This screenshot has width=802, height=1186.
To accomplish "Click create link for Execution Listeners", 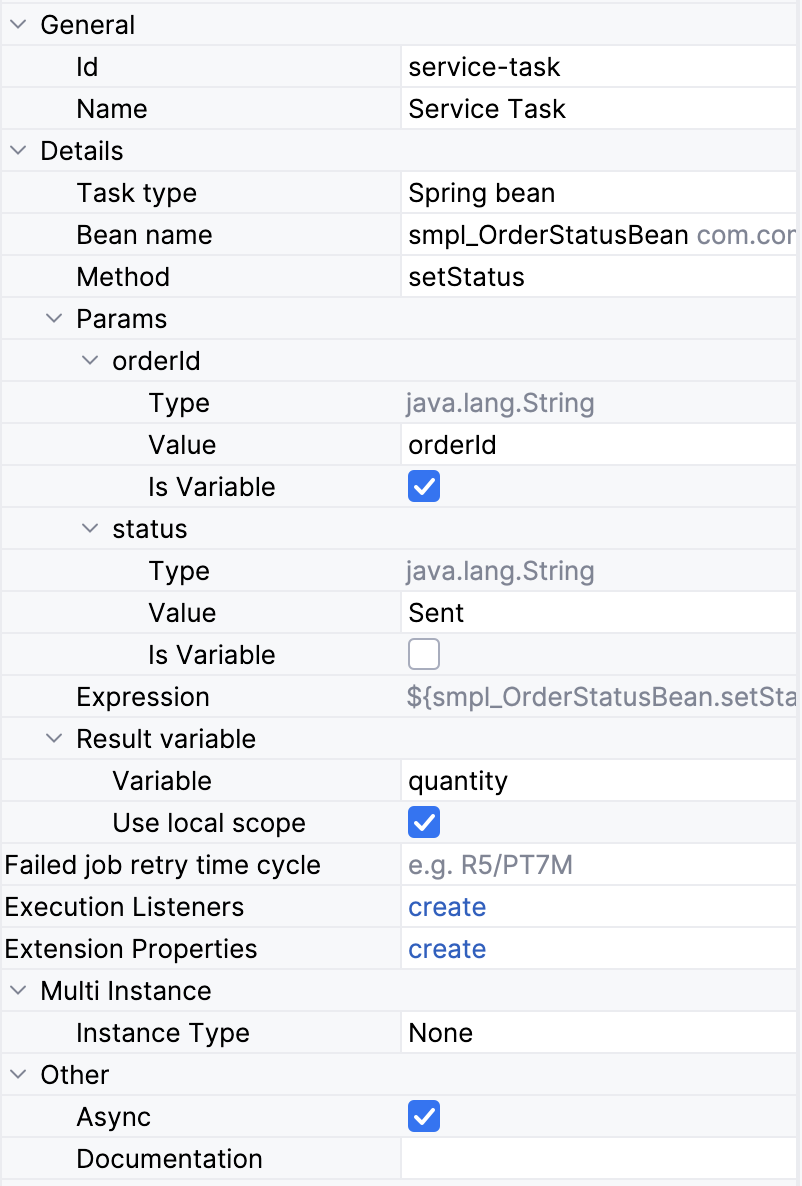I will click(x=447, y=907).
